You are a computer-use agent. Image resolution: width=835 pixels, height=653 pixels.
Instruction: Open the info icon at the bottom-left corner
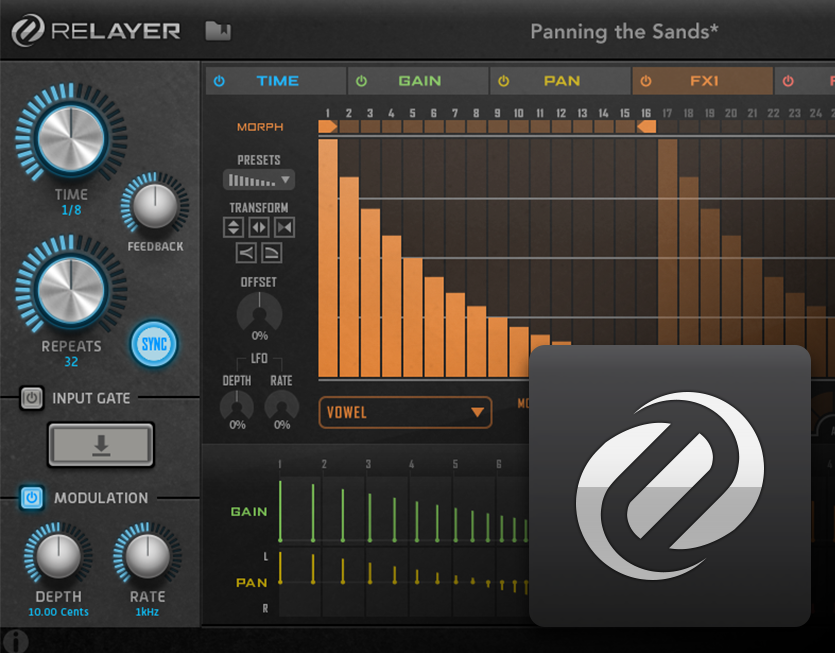pyautogui.click(x=16, y=641)
